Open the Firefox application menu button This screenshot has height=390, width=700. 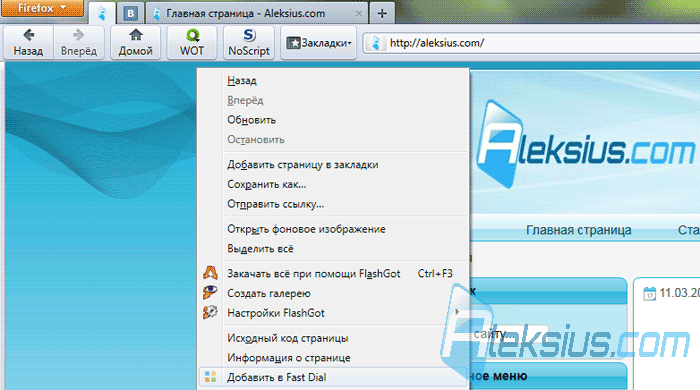(x=42, y=8)
